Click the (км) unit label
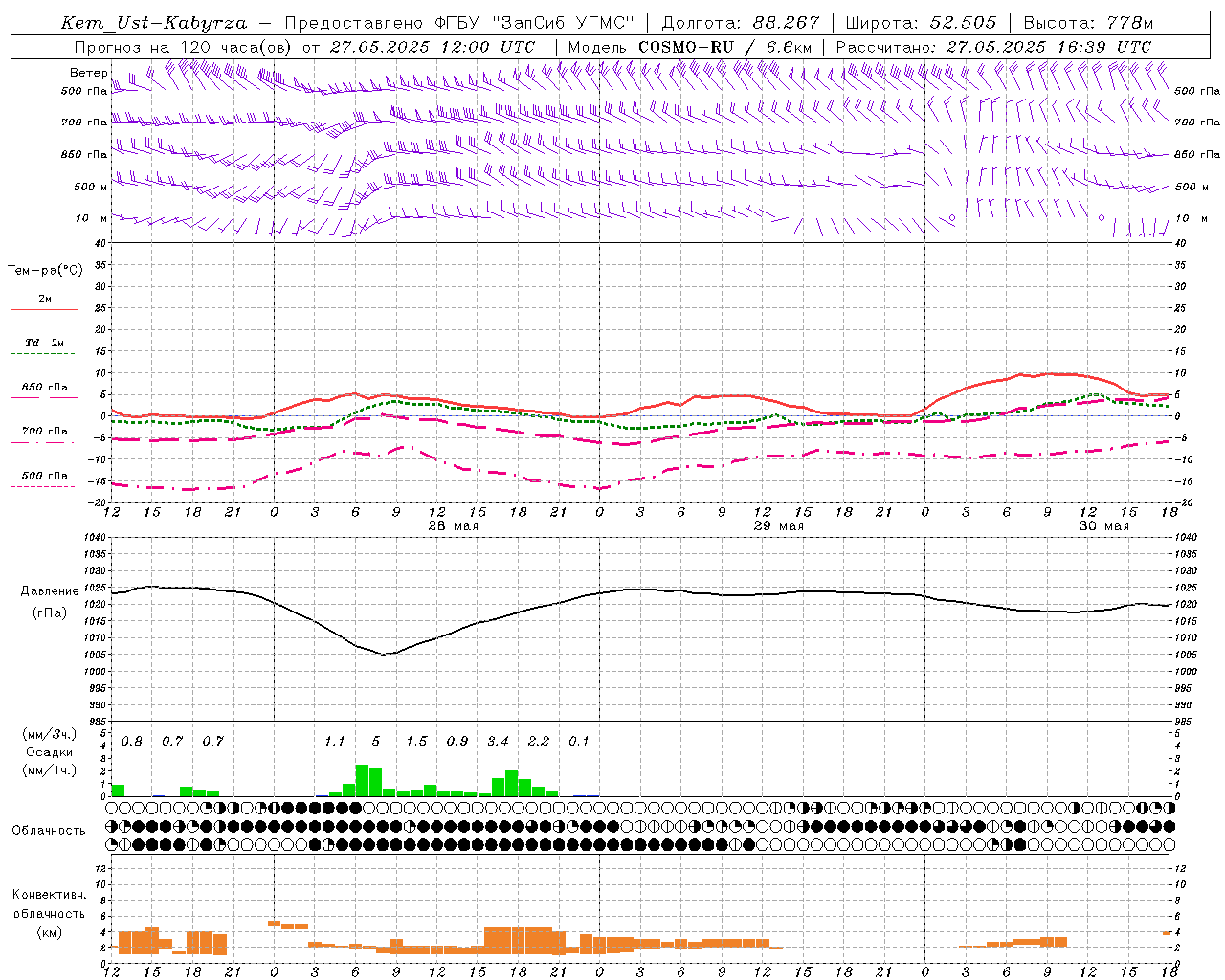 [49, 932]
